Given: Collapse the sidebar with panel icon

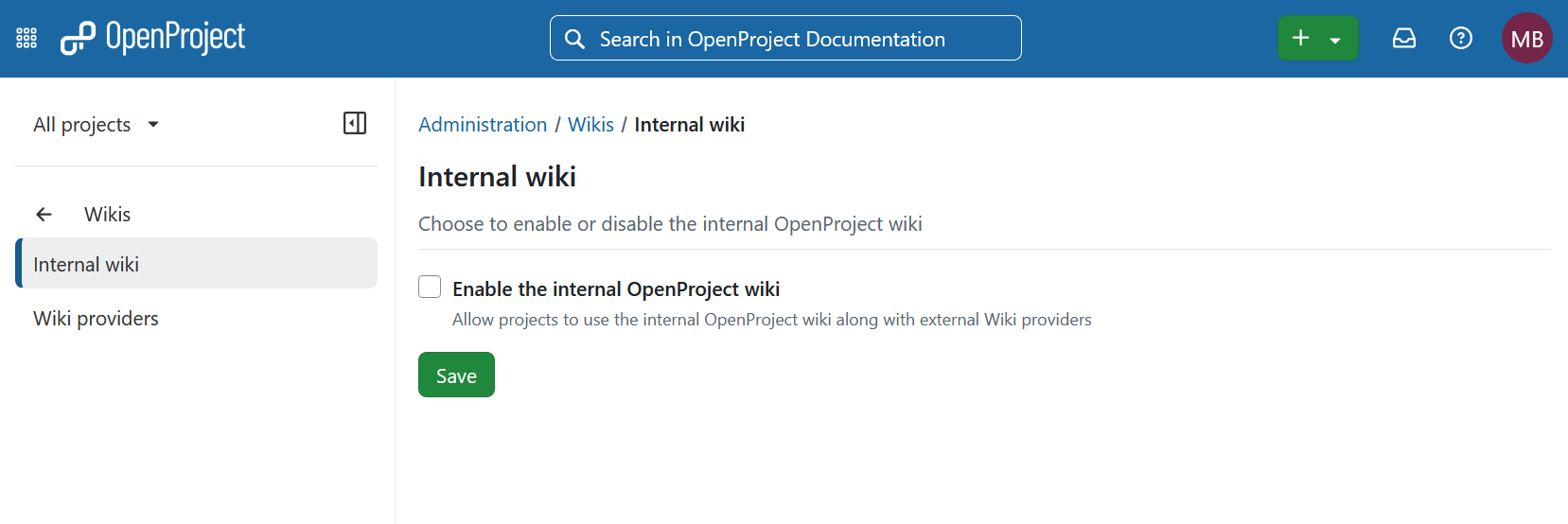Looking at the screenshot, I should 355,123.
